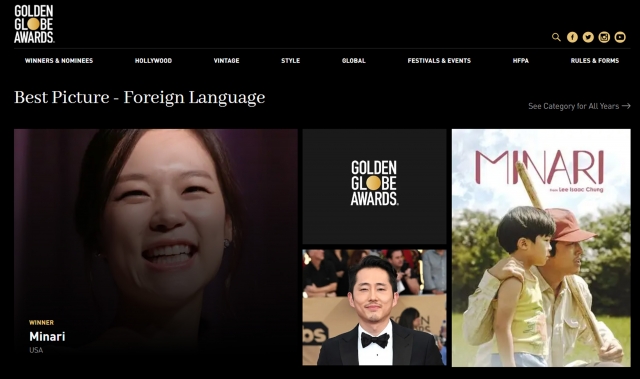This screenshot has height=379, width=640.
Task: Click the arrow beside See Category for All Years
Action: pos(626,106)
